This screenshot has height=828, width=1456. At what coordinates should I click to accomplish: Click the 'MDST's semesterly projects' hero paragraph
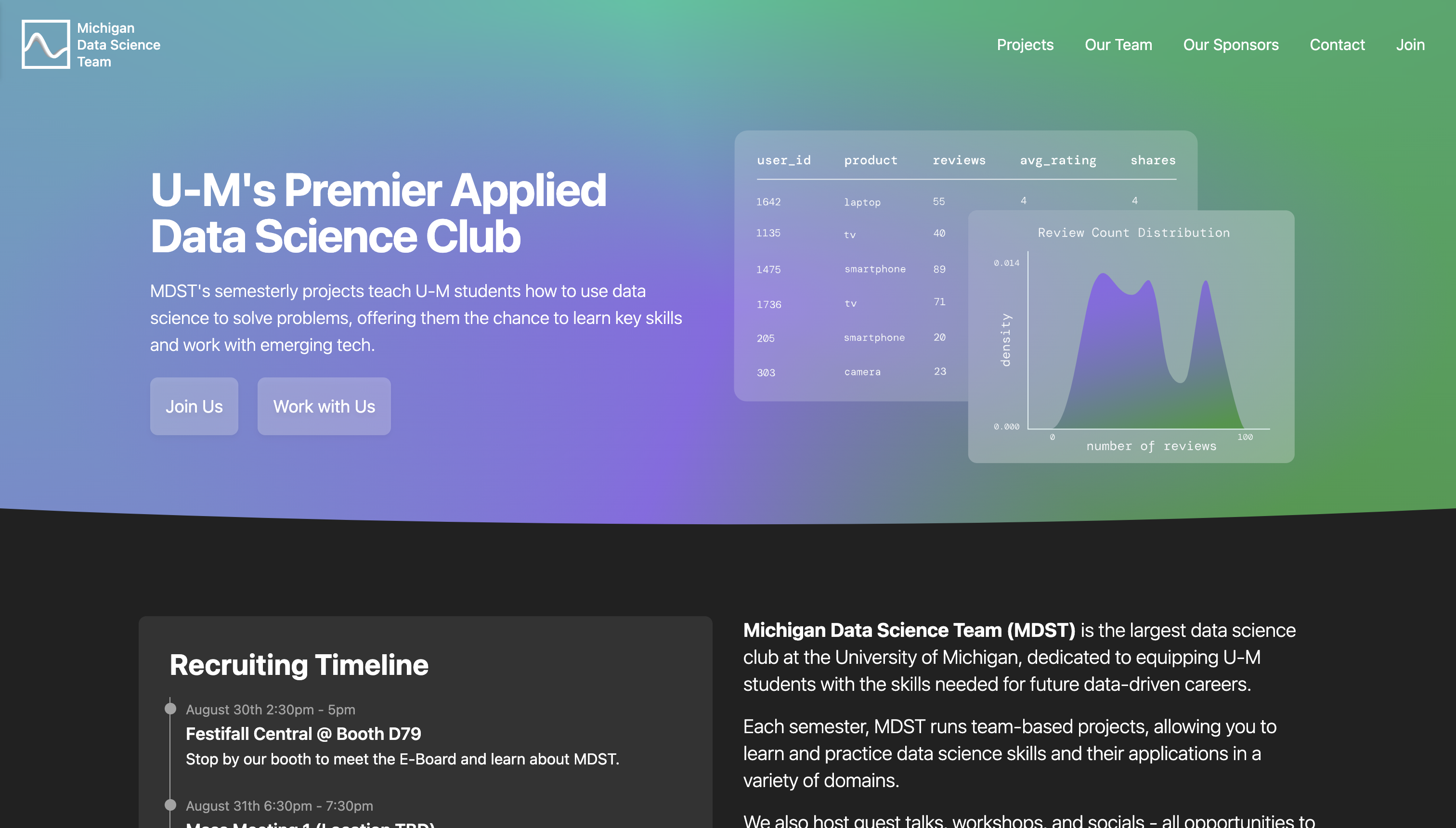click(416, 318)
